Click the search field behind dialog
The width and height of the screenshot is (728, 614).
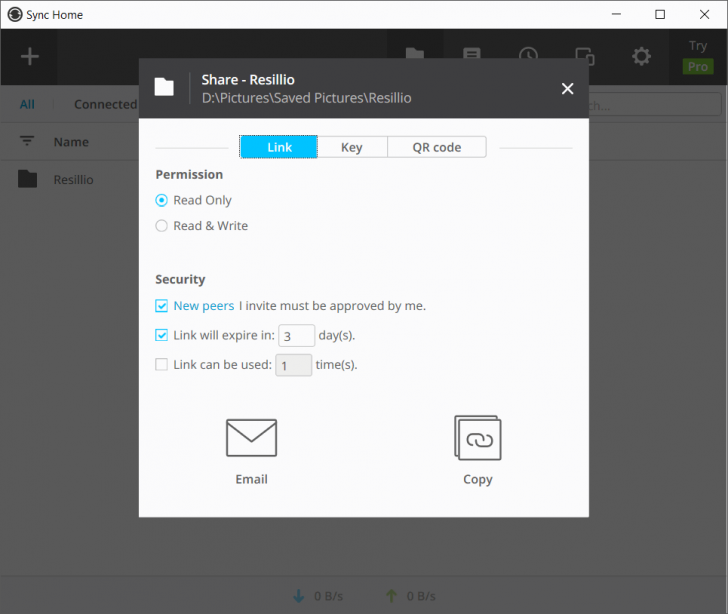(655, 105)
